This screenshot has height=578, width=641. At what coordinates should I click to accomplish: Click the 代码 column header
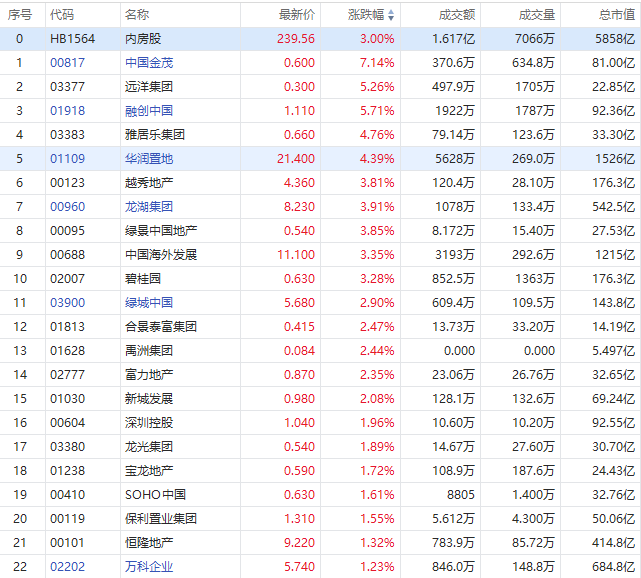62,15
